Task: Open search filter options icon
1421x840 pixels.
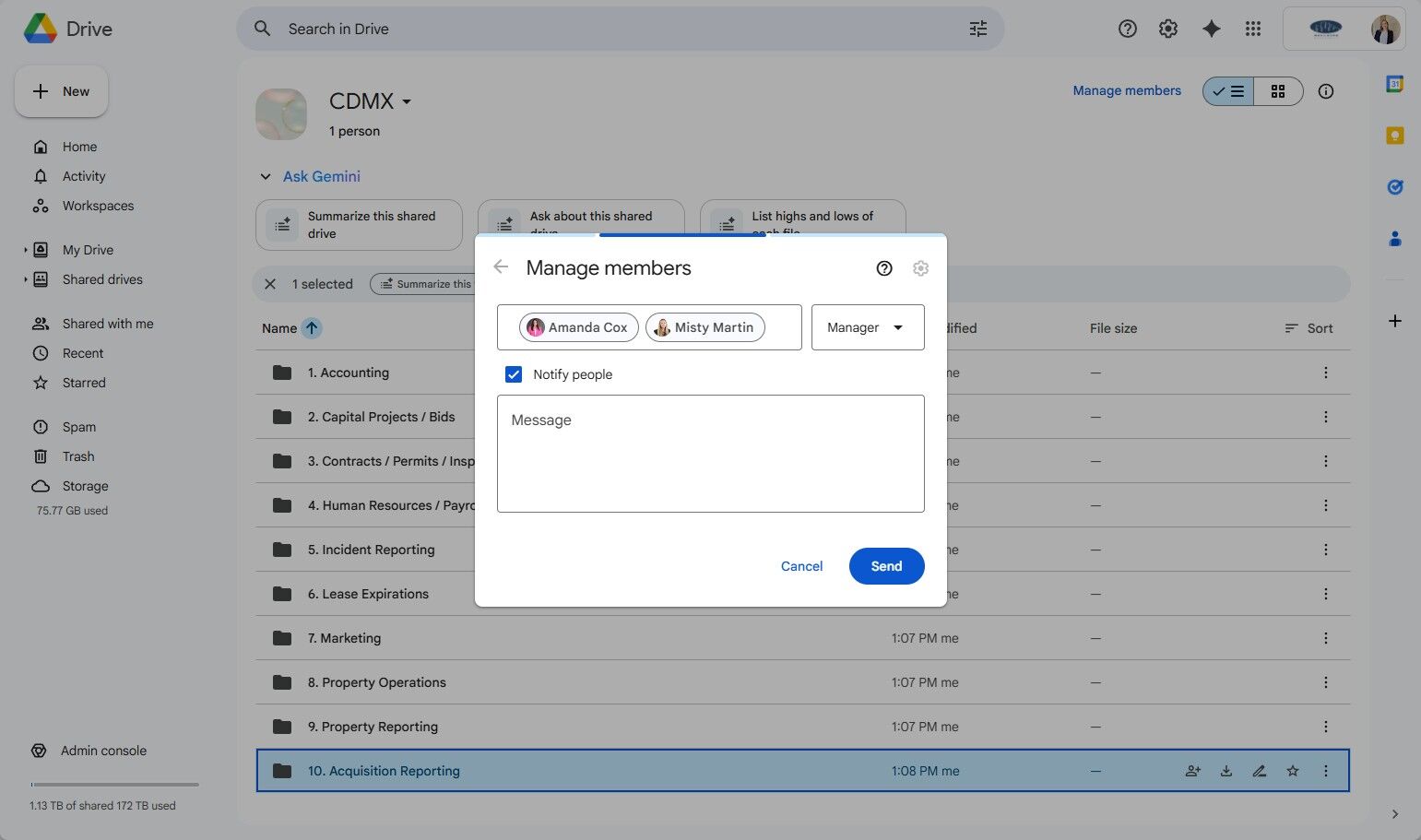Action: pos(977,29)
